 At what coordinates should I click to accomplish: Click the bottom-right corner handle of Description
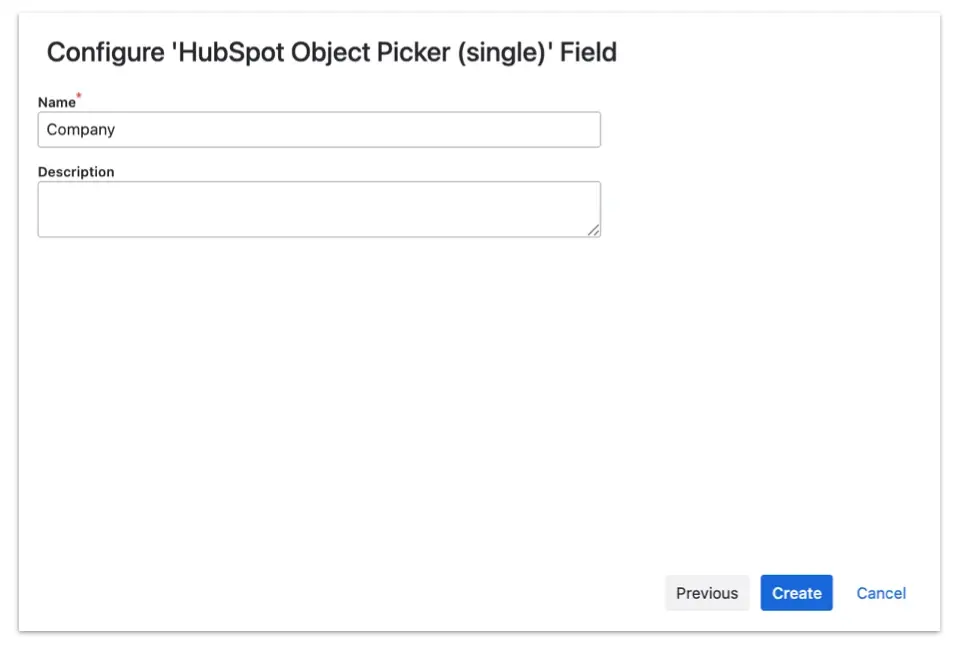pyautogui.click(x=596, y=232)
